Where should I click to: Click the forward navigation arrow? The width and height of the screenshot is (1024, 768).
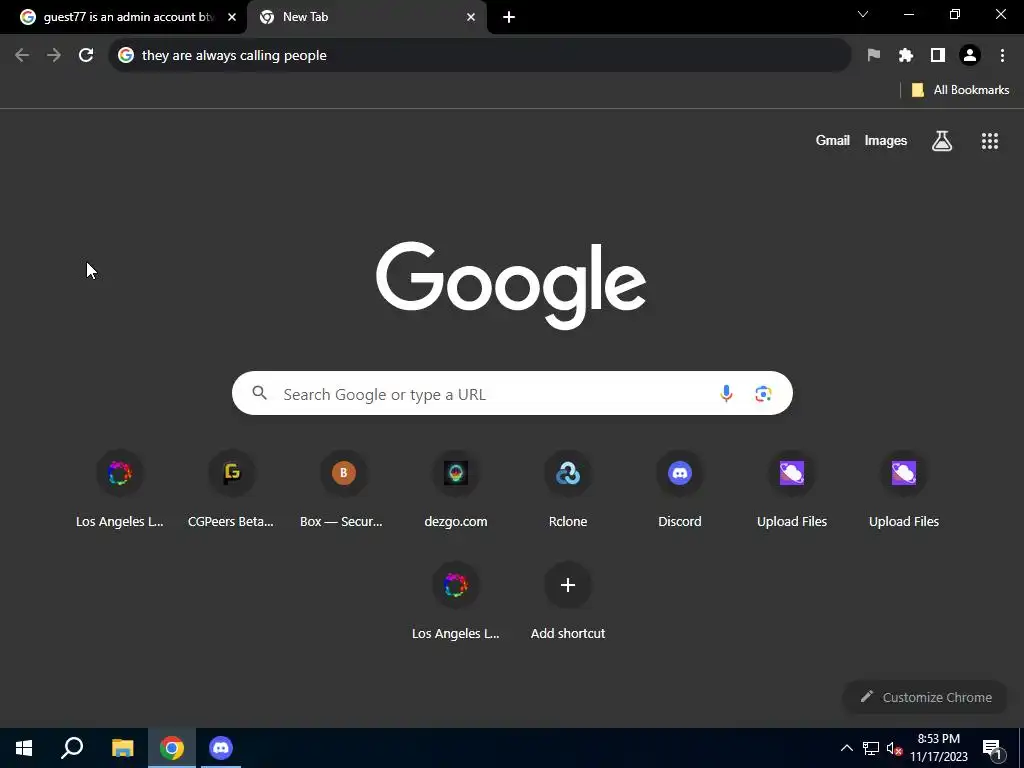pos(54,56)
